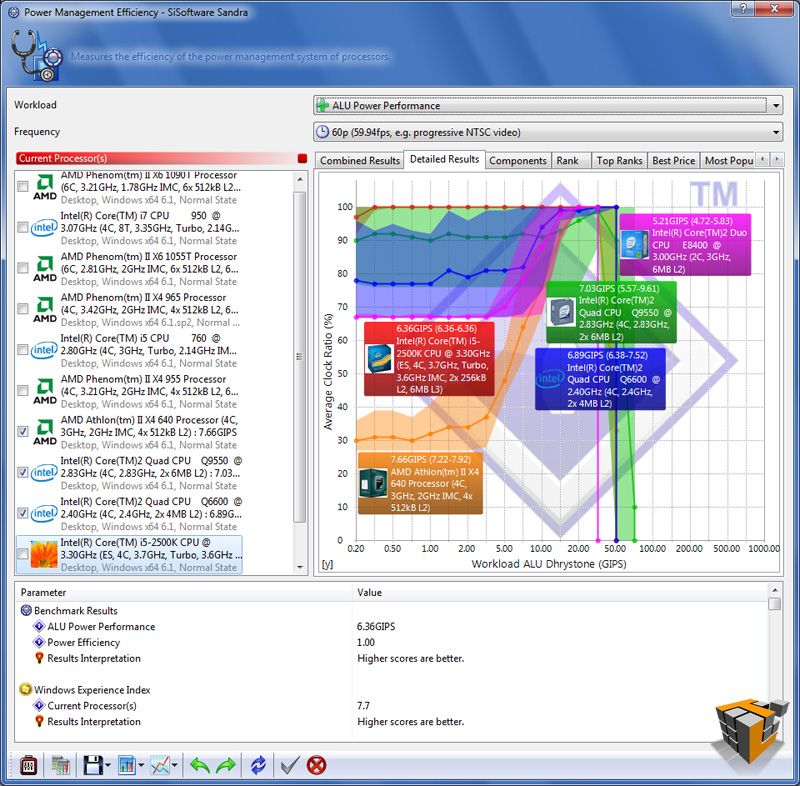Click the Benchmark Results globe icon
Image resolution: width=800 pixels, height=786 pixels.
coord(26,610)
